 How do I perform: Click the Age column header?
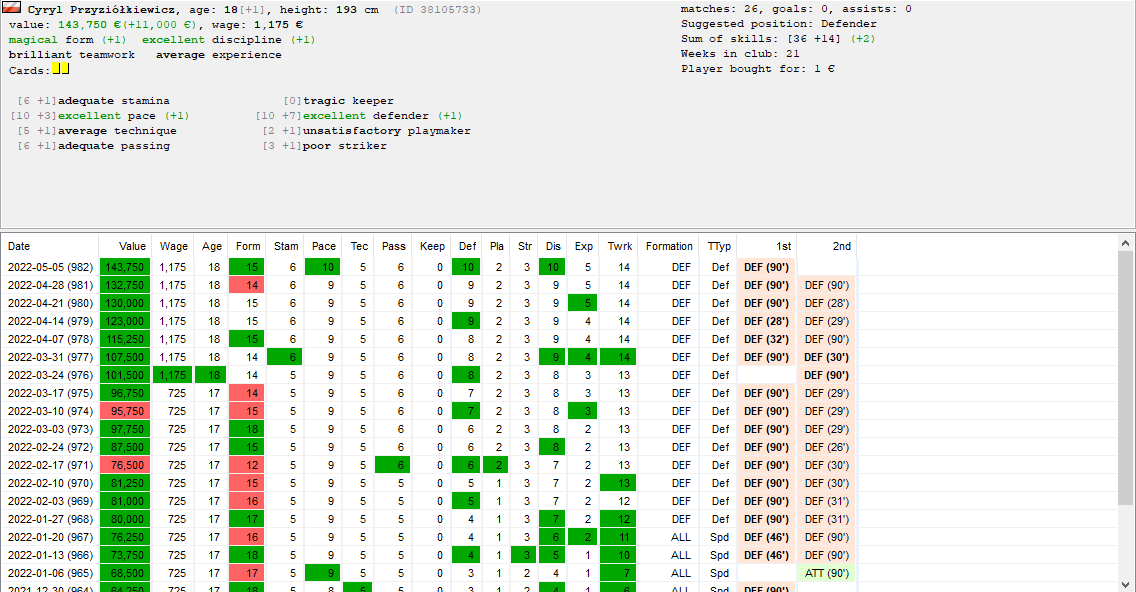210,246
